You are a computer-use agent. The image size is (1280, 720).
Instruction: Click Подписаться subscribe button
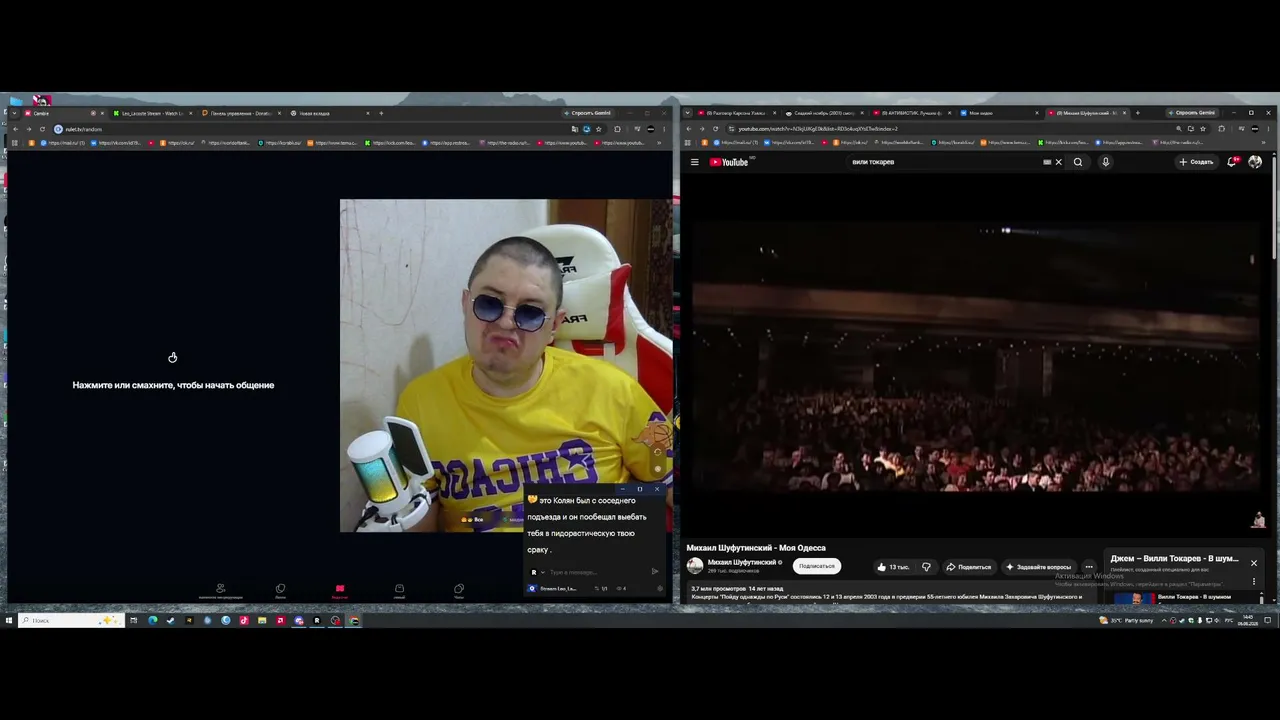point(816,566)
